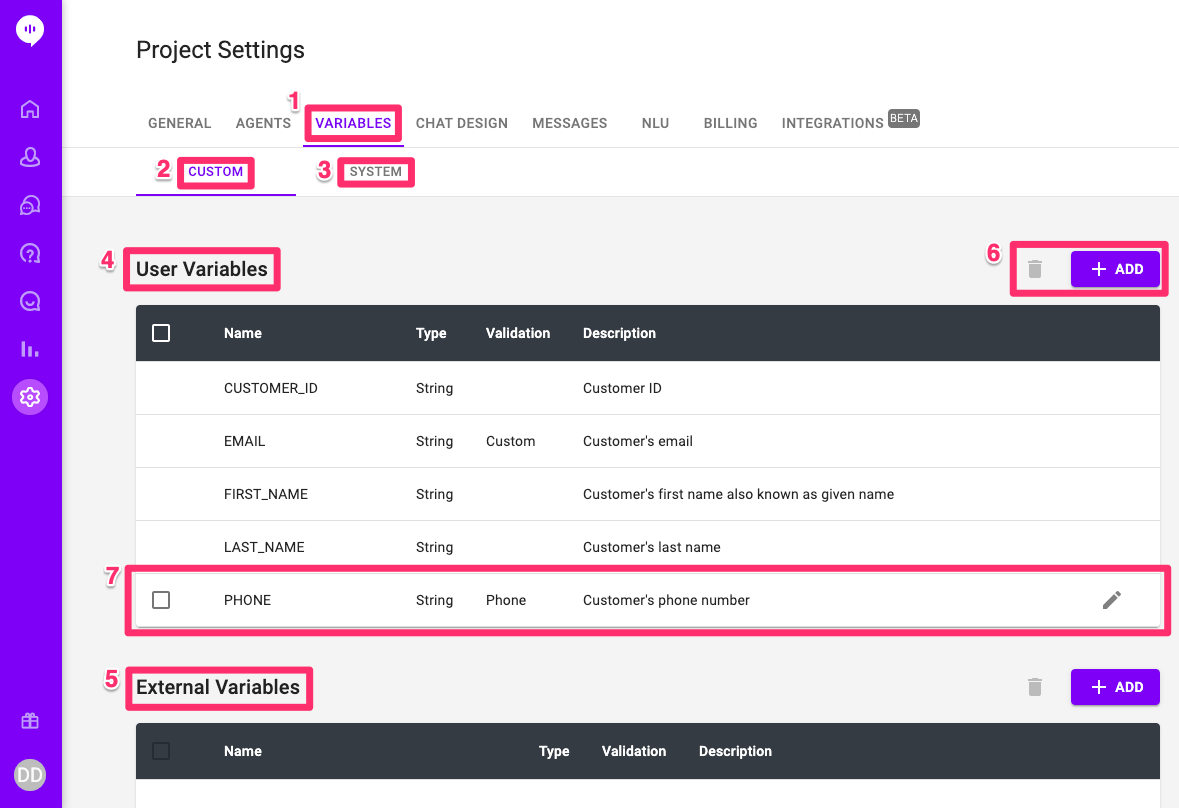Click the Name header in User Variables
Image resolution: width=1179 pixels, height=808 pixels.
[x=243, y=333]
